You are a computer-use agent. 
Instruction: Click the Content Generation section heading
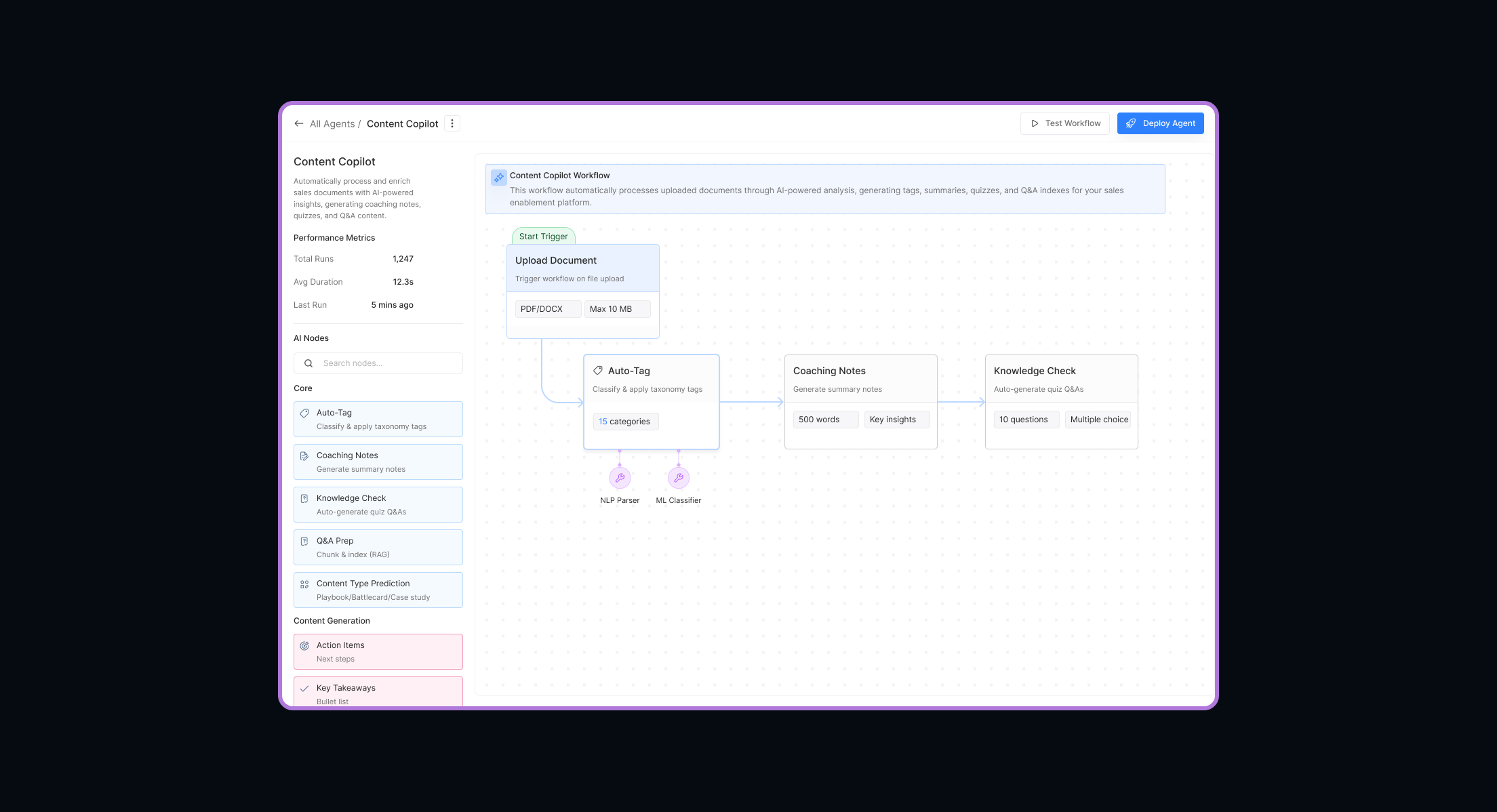pos(332,621)
